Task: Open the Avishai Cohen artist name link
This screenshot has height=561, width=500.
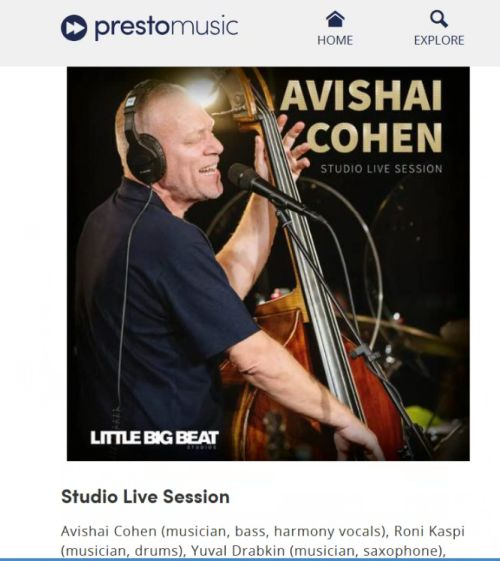Action: click(x=109, y=531)
